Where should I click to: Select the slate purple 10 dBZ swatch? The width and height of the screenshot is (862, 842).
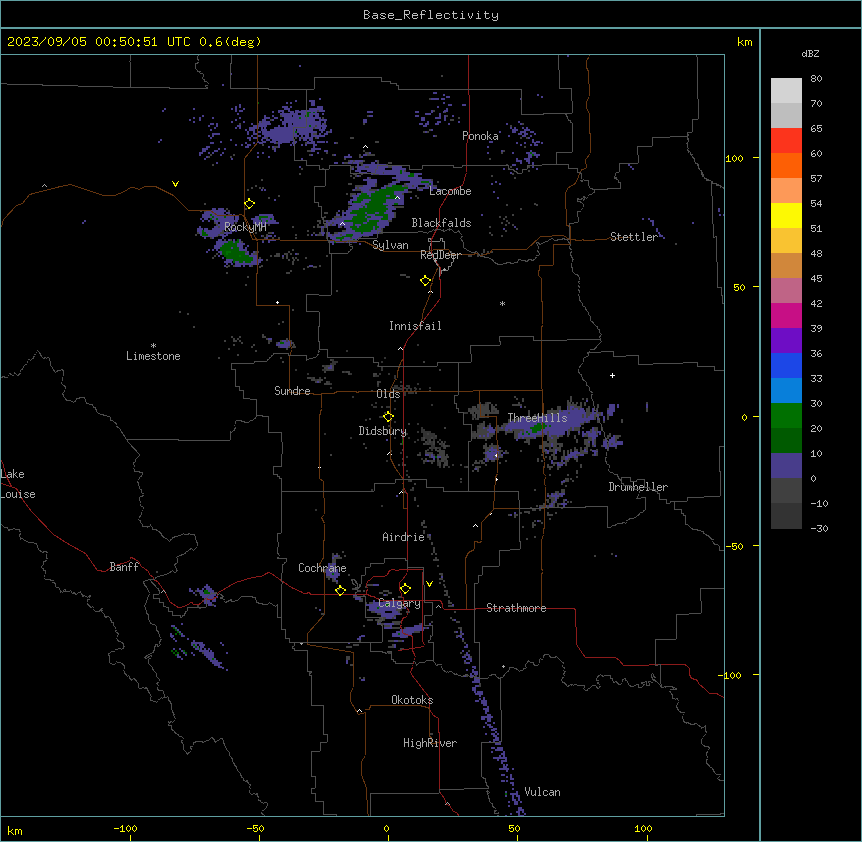(x=786, y=466)
